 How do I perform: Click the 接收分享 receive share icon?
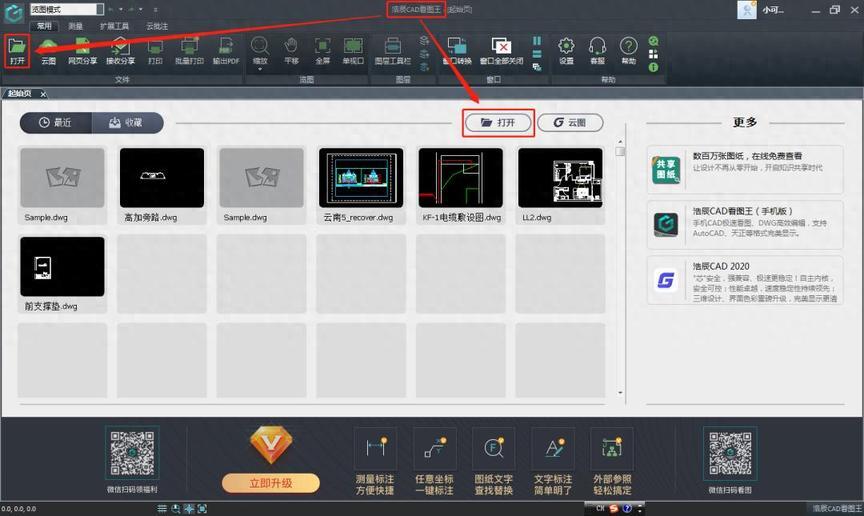coord(120,51)
